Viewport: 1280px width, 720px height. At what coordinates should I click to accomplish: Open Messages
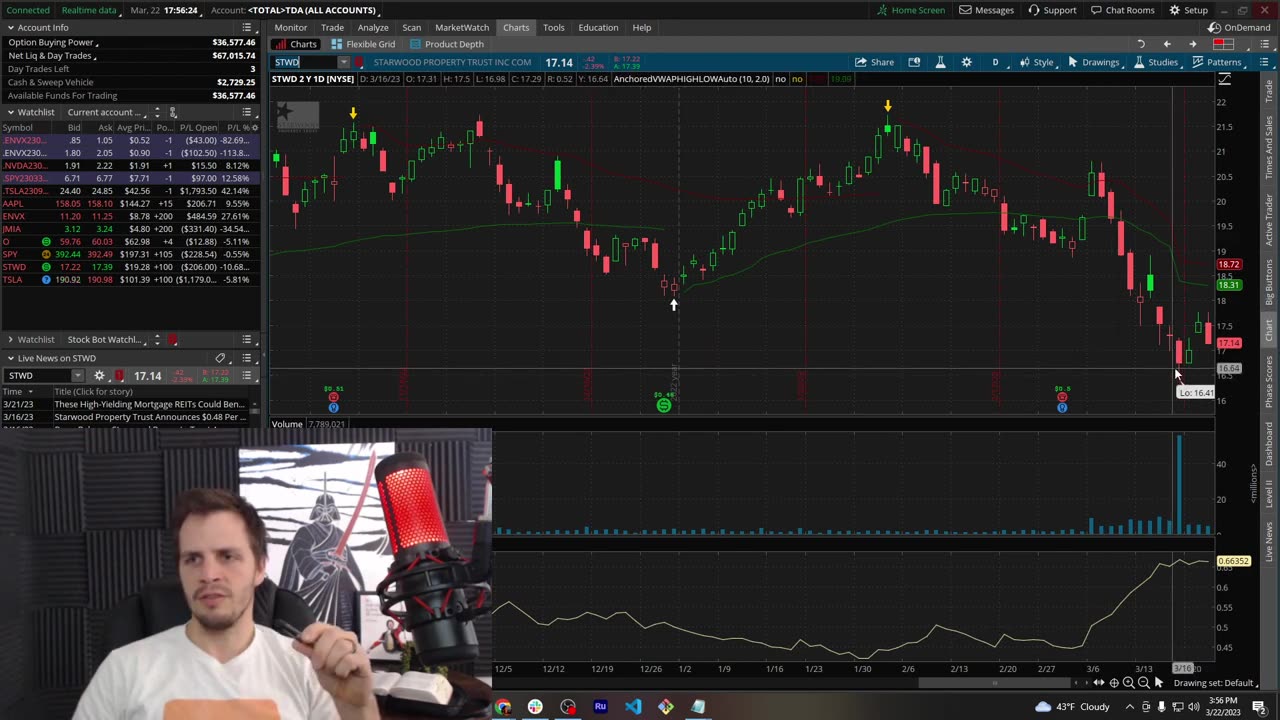click(x=986, y=10)
